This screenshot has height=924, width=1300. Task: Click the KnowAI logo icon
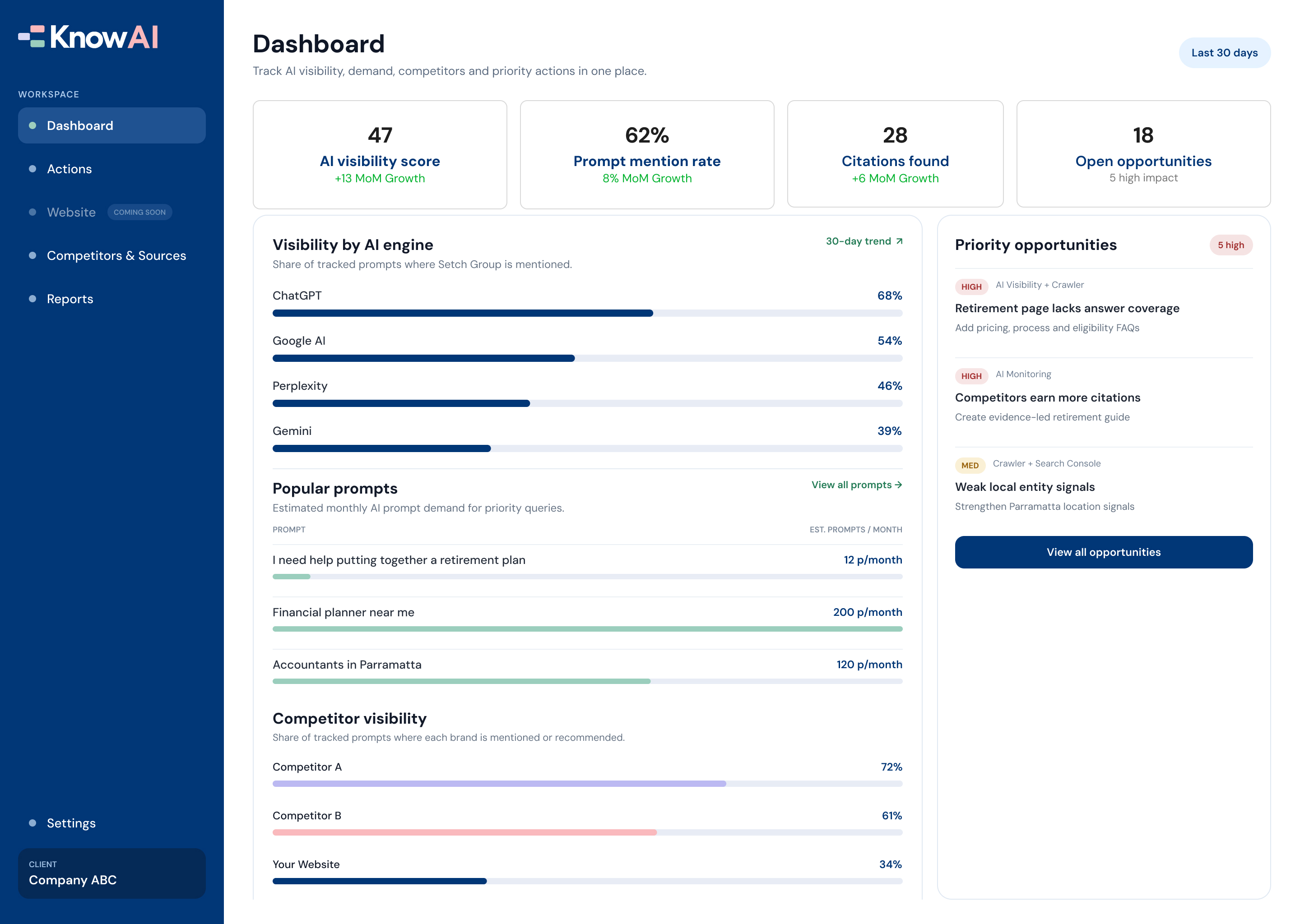tap(31, 37)
